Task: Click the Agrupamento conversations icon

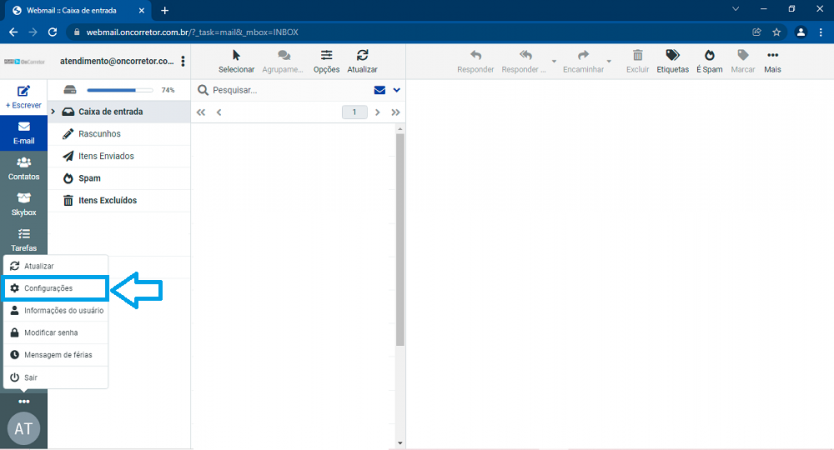Action: [x=283, y=55]
